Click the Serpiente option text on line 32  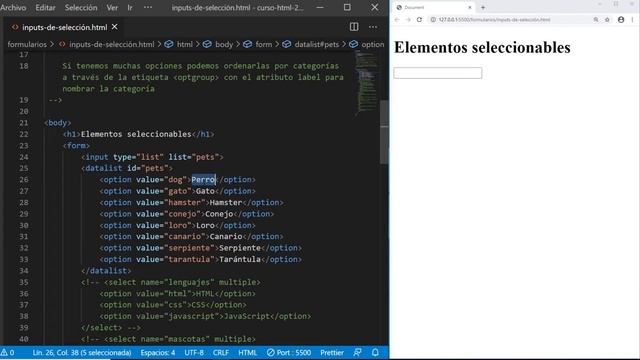point(240,248)
